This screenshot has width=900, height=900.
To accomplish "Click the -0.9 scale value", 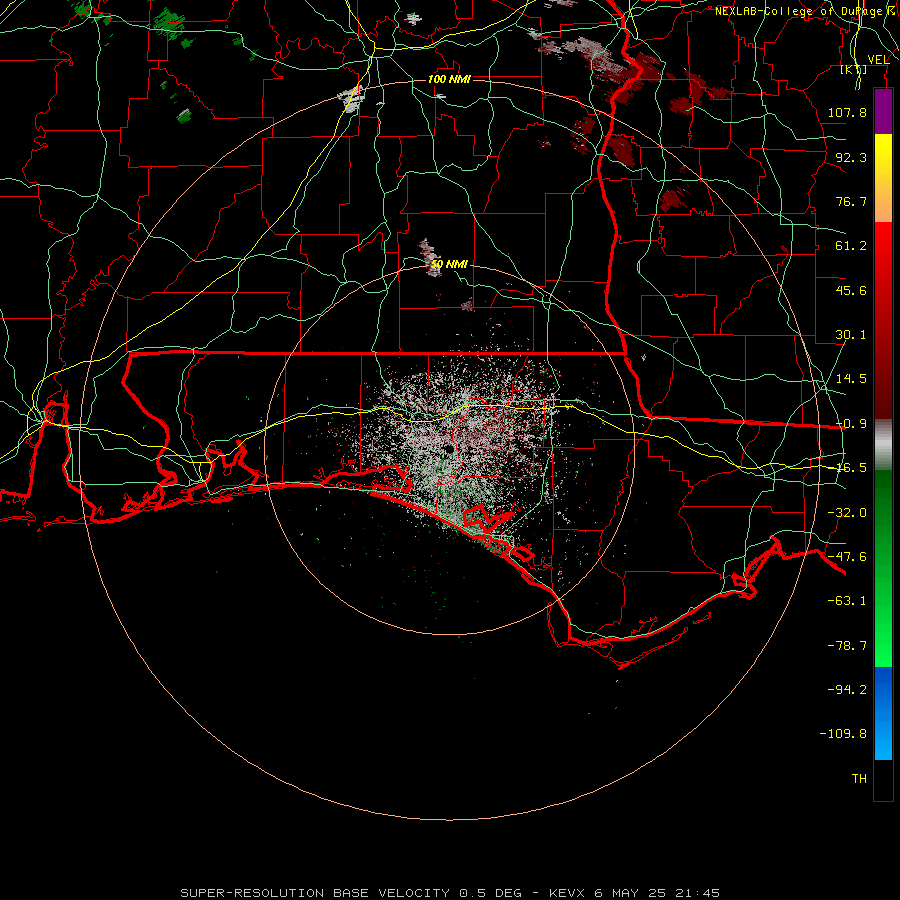I will (x=851, y=424).
